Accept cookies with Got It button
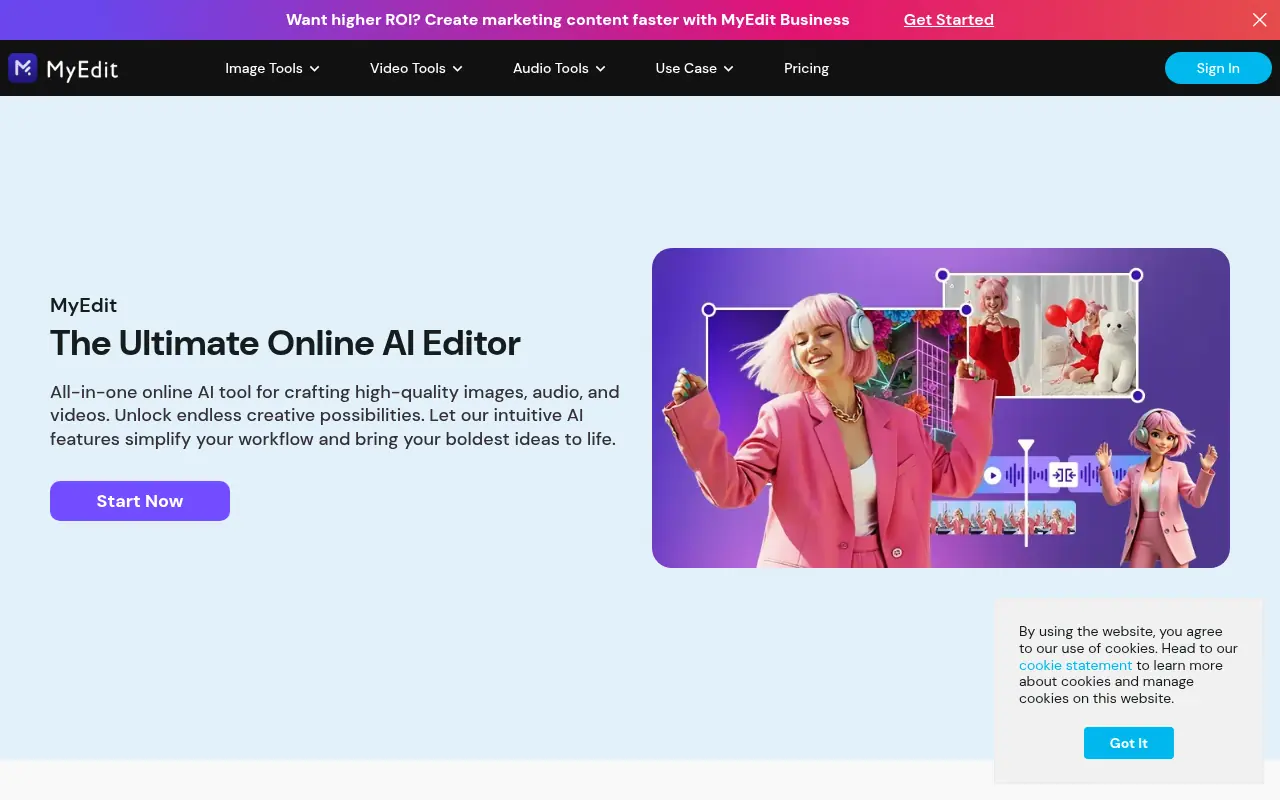The image size is (1280, 800). (1129, 743)
